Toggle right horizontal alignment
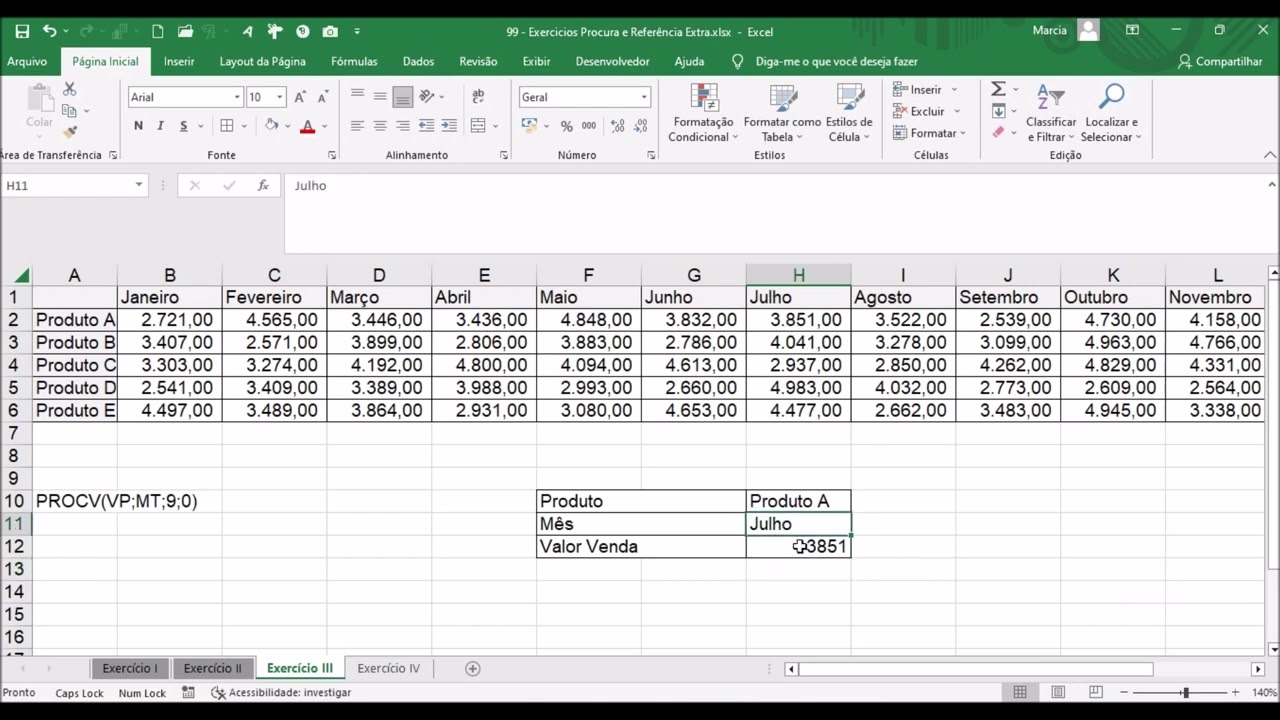This screenshot has height=720, width=1280. [402, 126]
